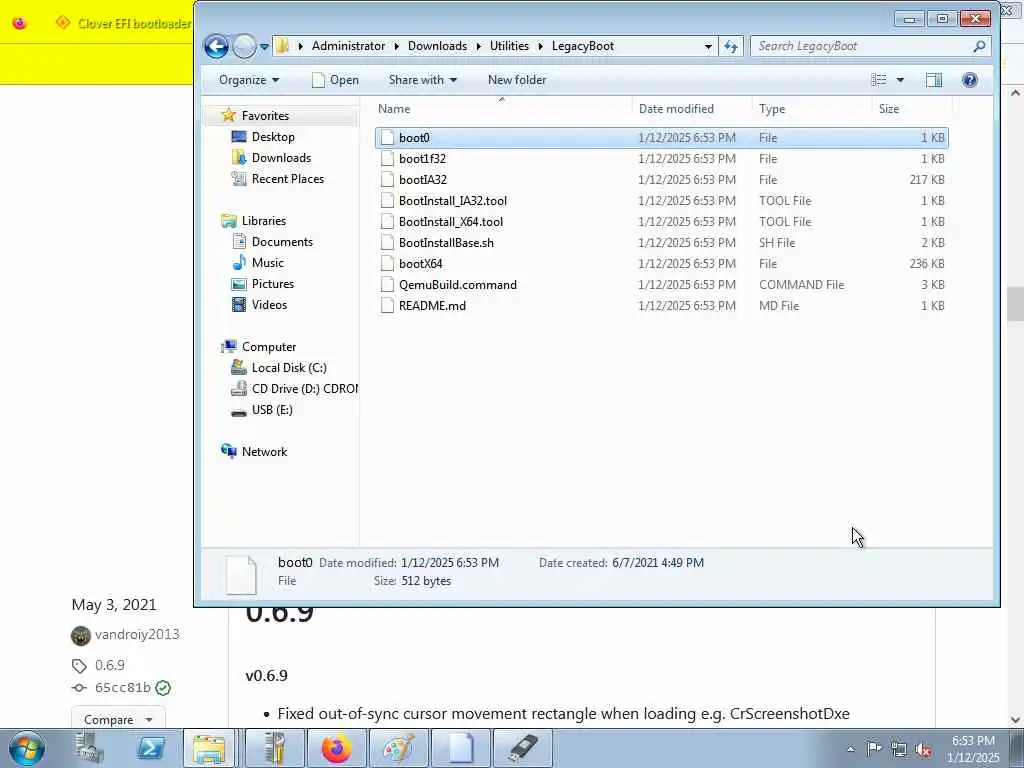Show hidden system tray icons
Image resolution: width=1024 pixels, height=768 pixels.
(x=850, y=749)
